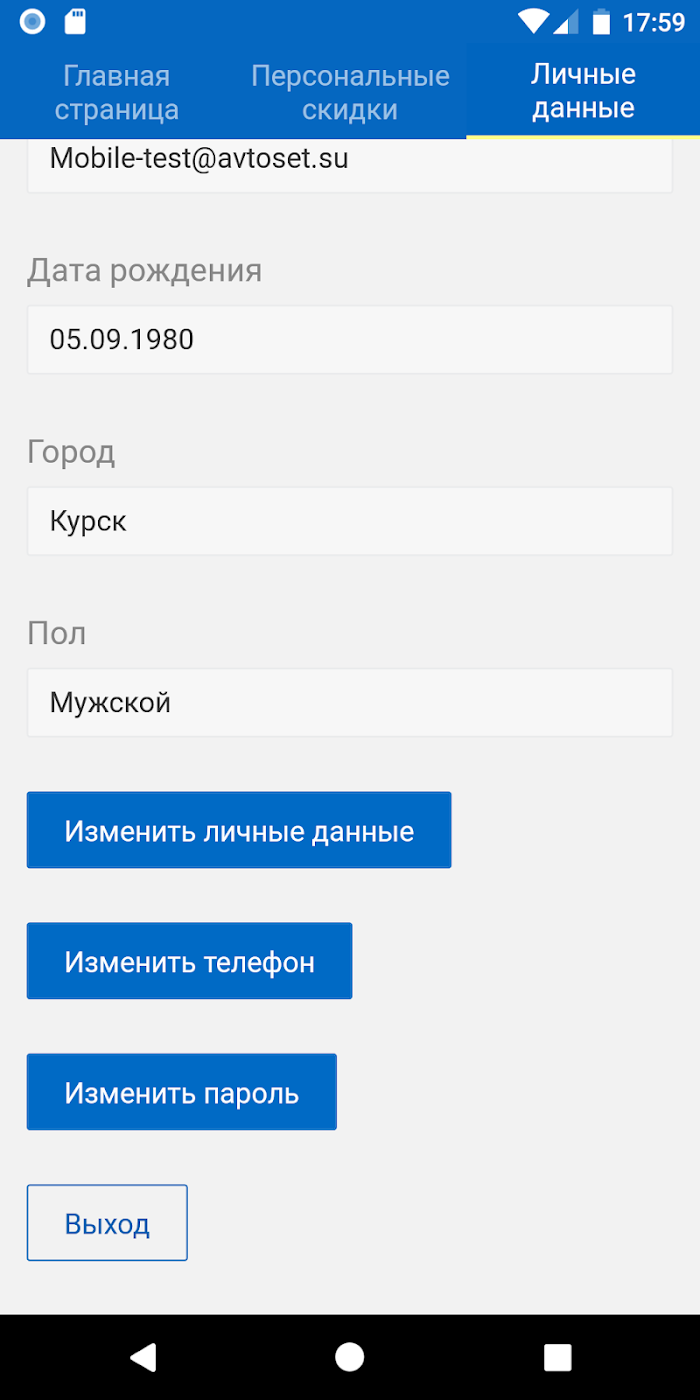The height and width of the screenshot is (1400, 700).
Task: Switch to Главная страница tab
Action: 117,92
